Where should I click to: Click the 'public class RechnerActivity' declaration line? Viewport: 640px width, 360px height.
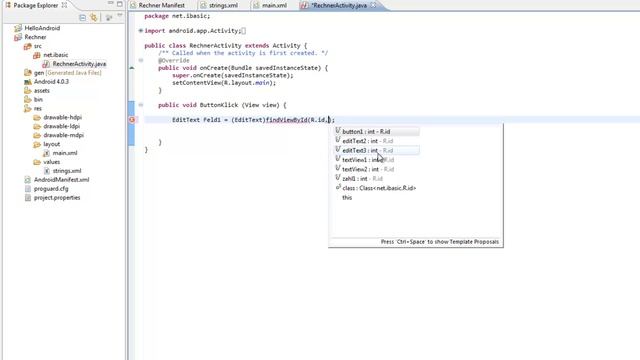226,46
